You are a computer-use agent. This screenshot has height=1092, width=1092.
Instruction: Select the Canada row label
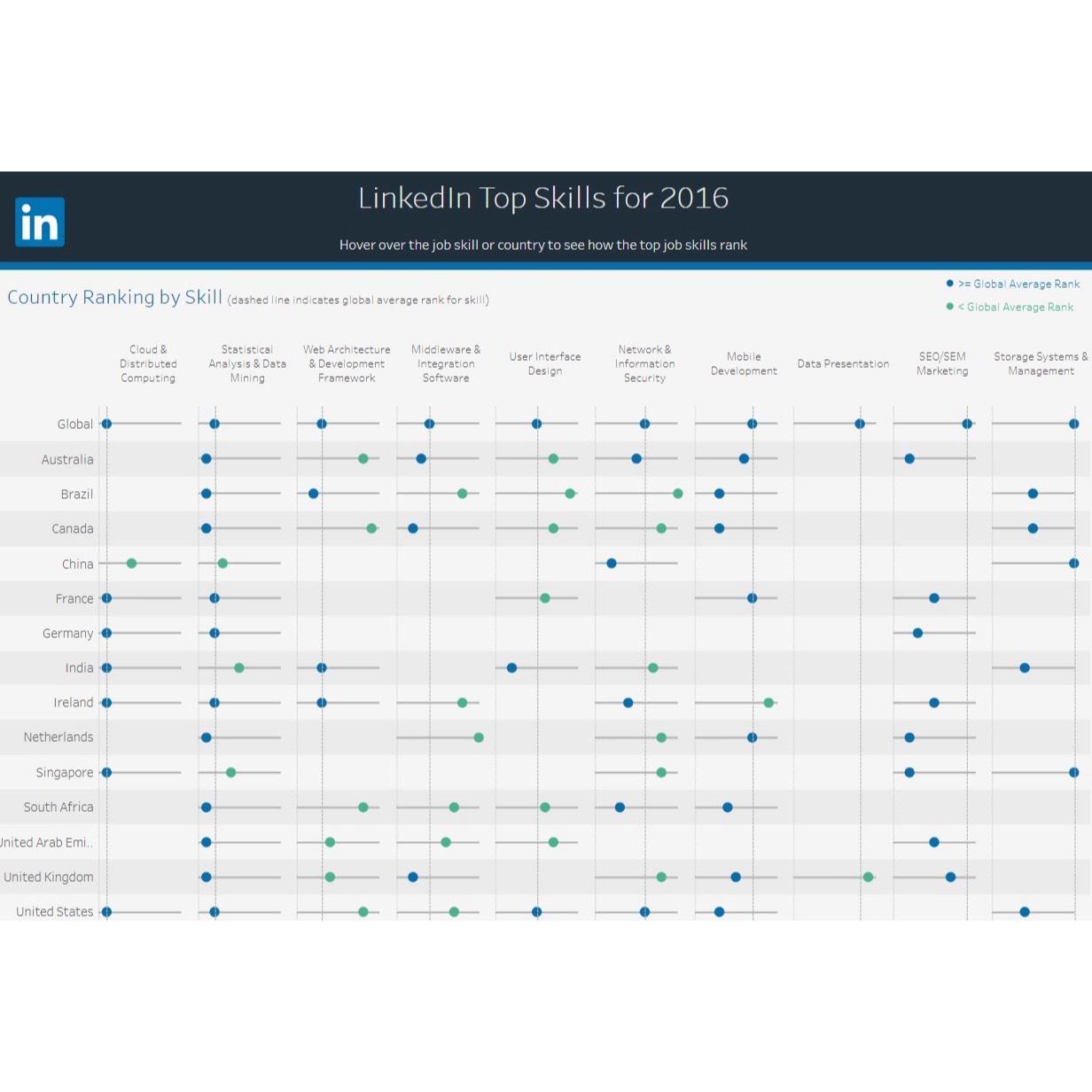click(73, 528)
